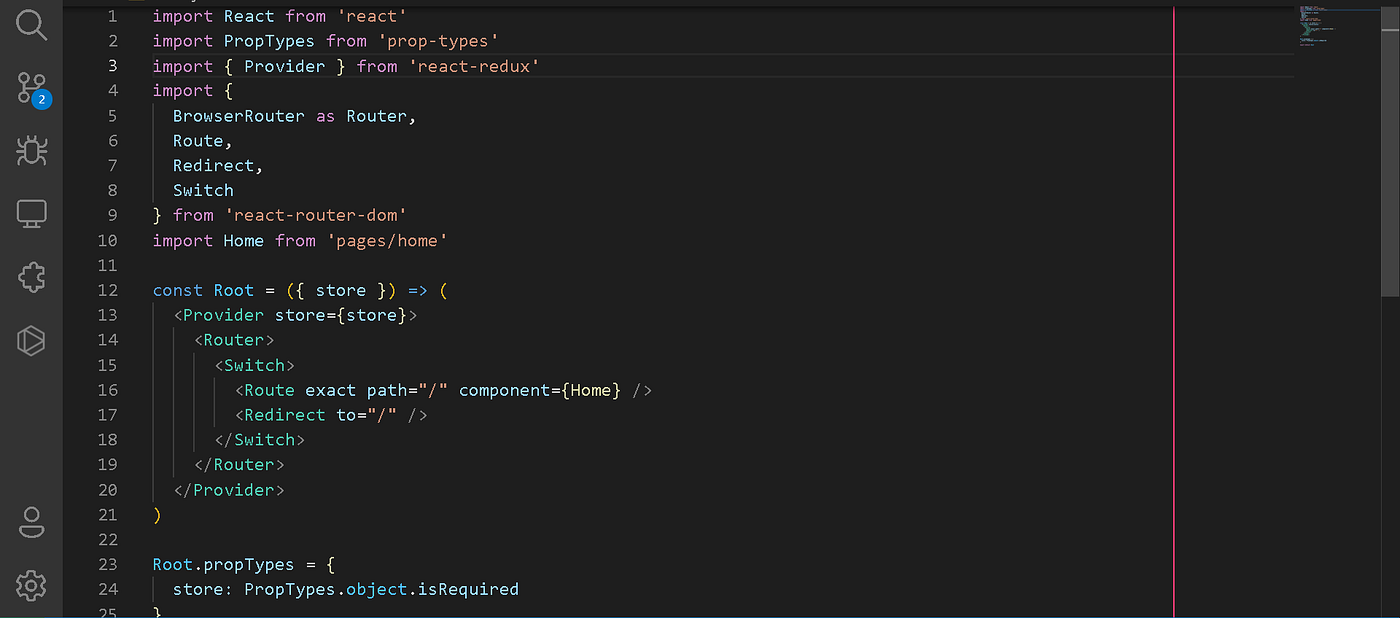Click the 'react-router-dom' string
Image resolution: width=1400 pixels, height=618 pixels.
click(315, 215)
